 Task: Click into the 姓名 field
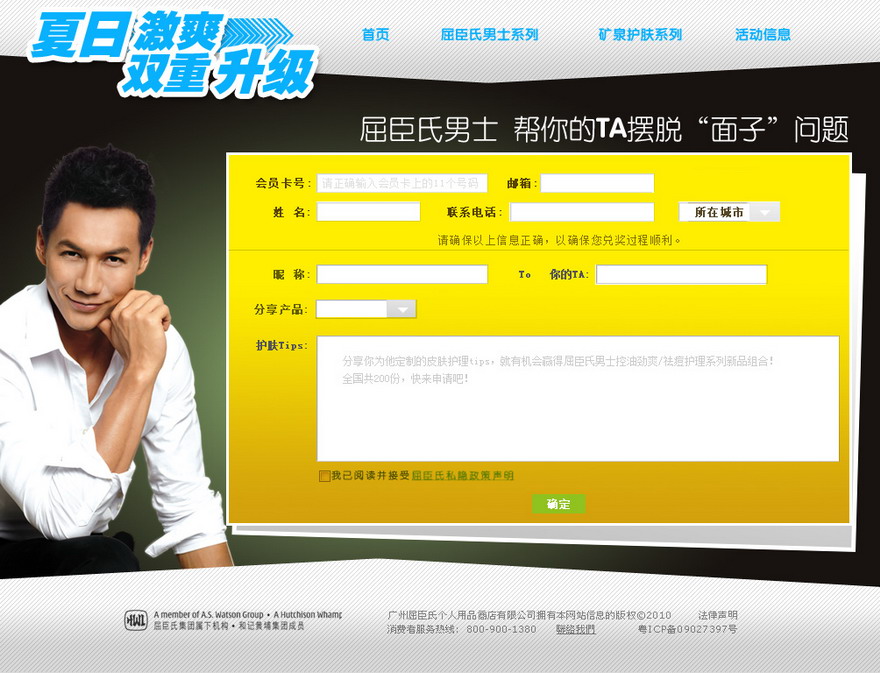pos(368,212)
